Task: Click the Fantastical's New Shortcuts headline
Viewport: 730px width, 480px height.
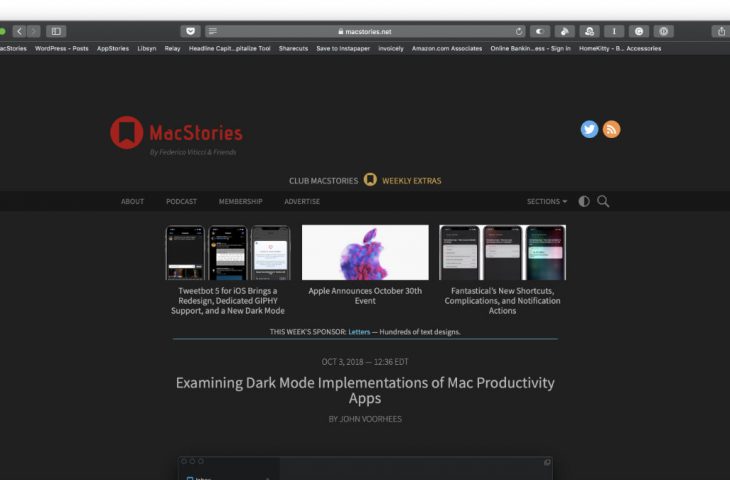Action: pos(502,301)
